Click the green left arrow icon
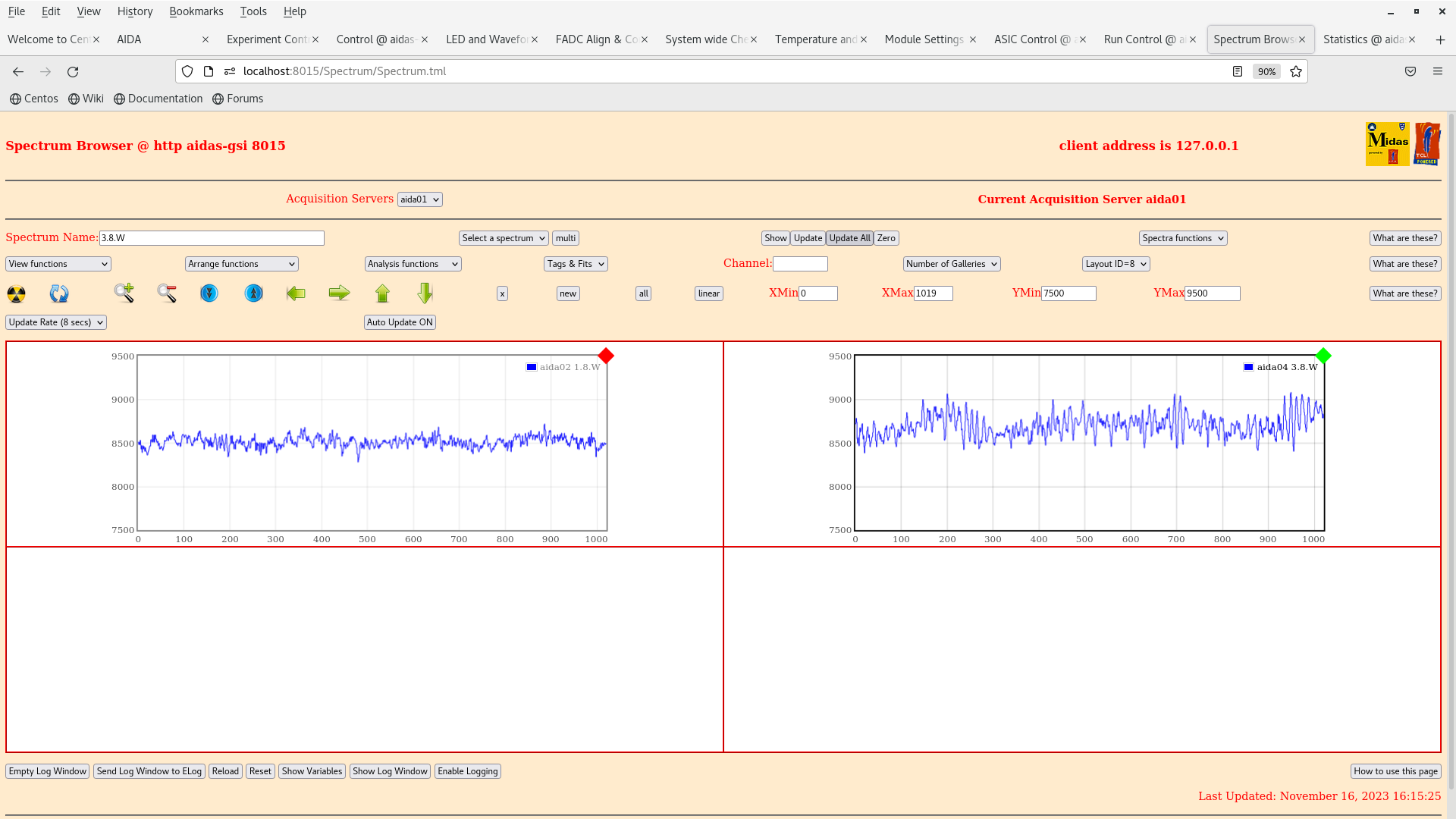 [x=296, y=293]
